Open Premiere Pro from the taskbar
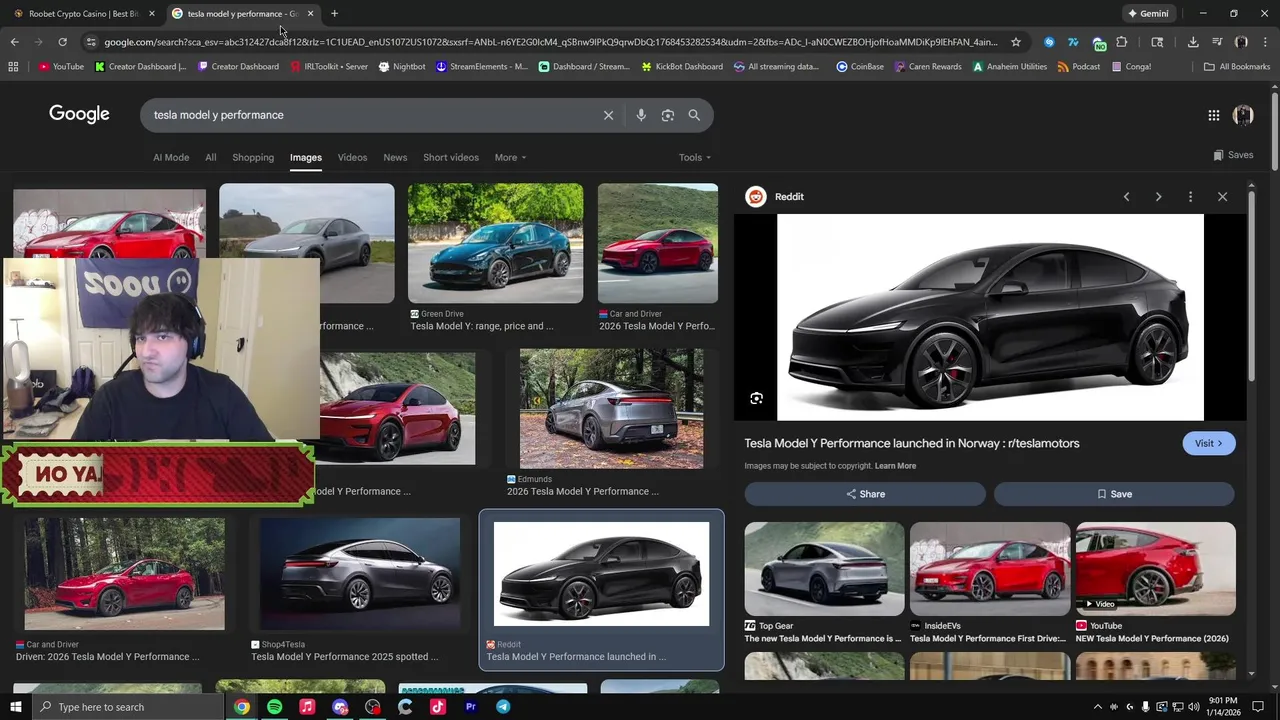The width and height of the screenshot is (1280, 720). tap(470, 707)
